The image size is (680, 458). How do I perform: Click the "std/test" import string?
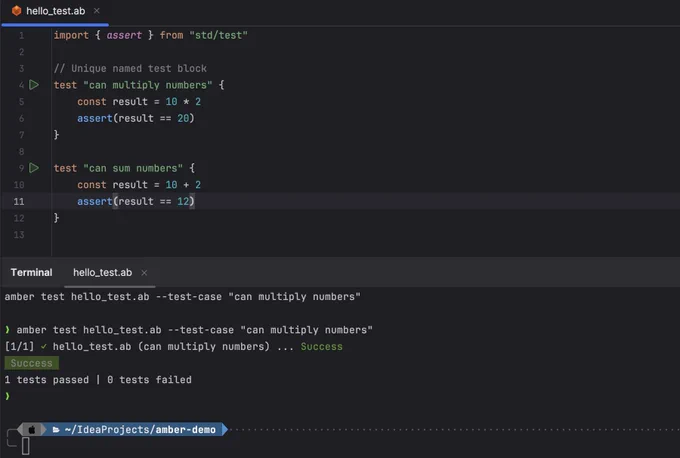point(218,35)
